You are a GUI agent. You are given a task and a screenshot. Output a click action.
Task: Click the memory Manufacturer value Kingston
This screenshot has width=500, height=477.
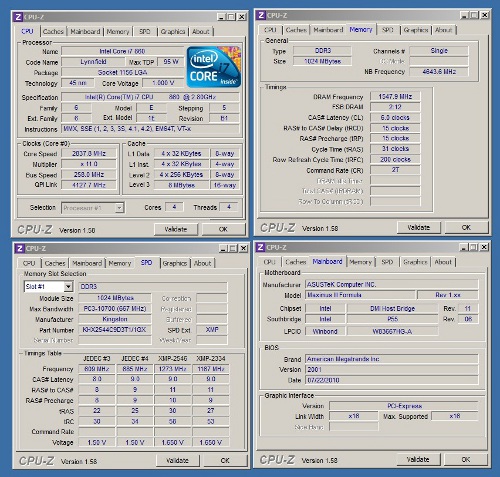tap(115, 319)
